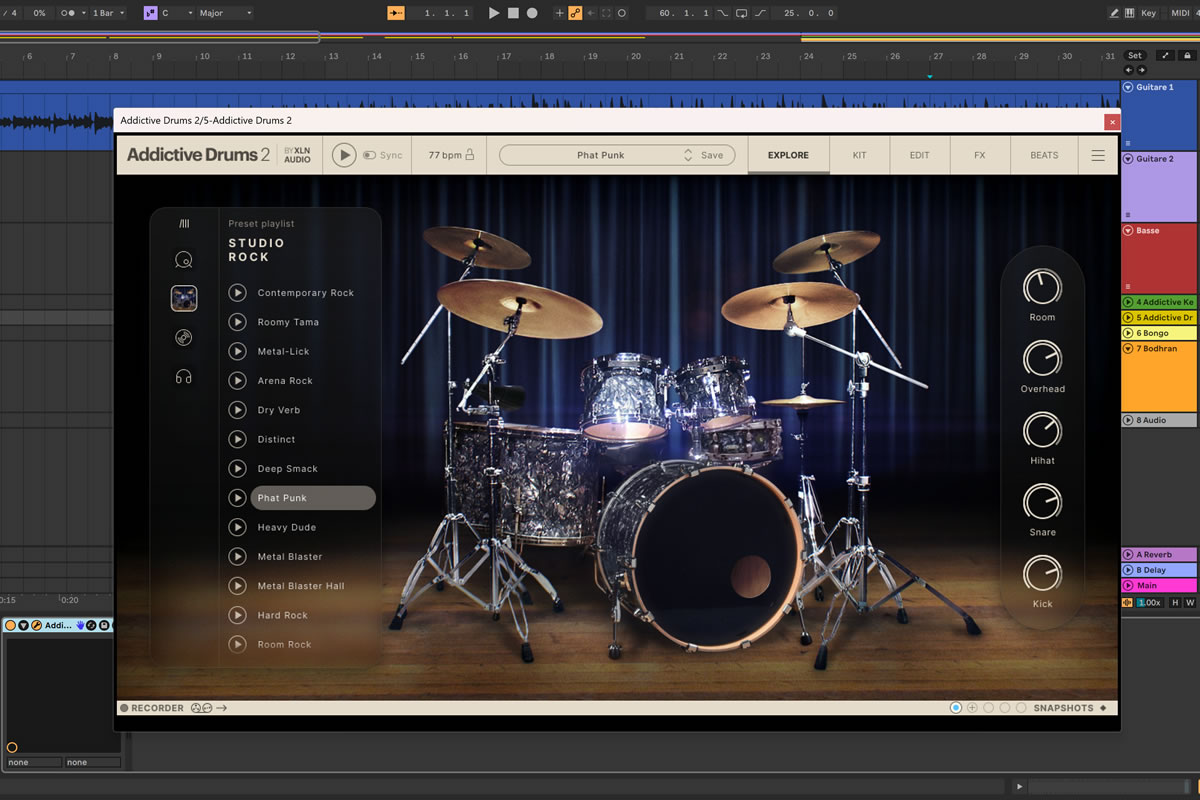Click the W width button
The width and height of the screenshot is (1200, 800).
1190,602
